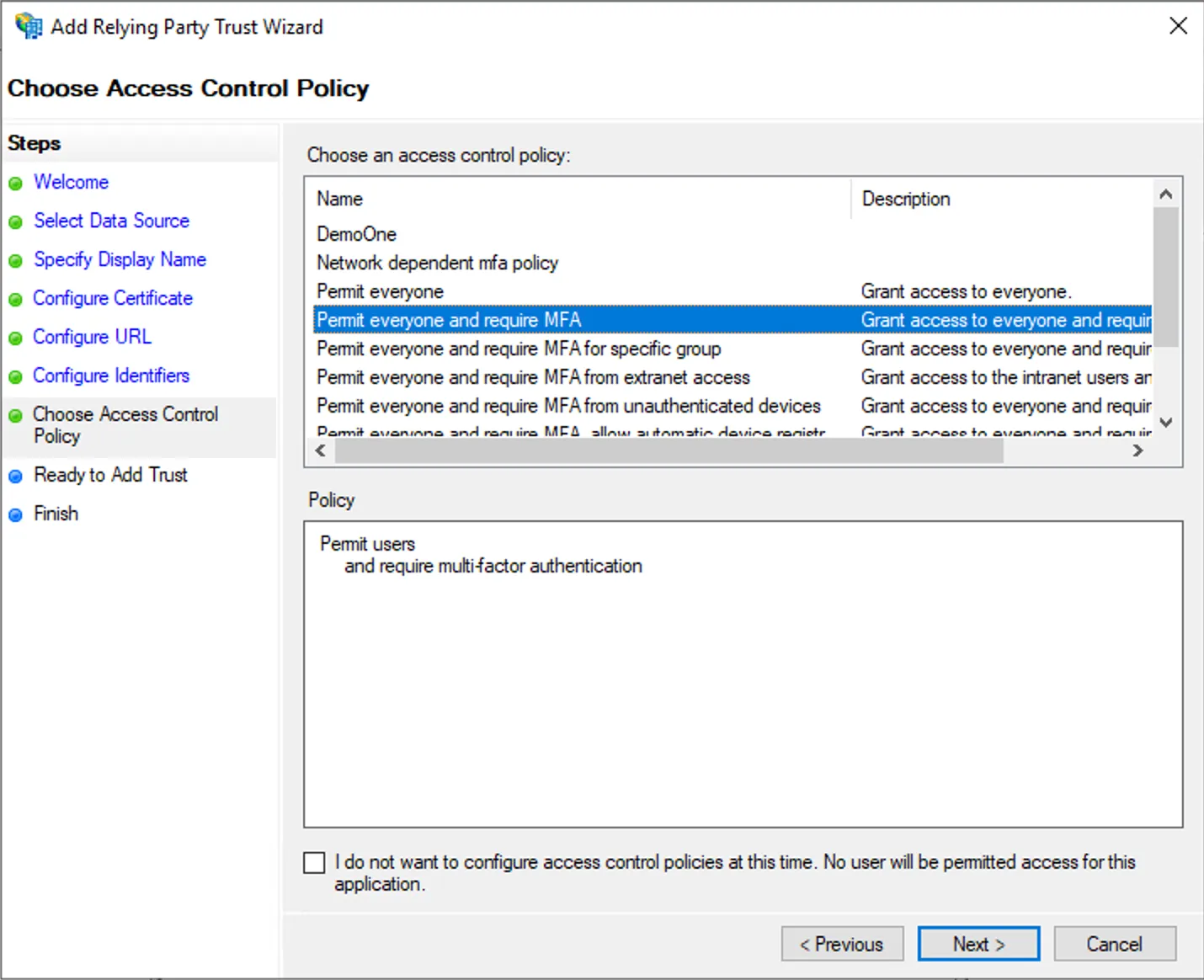The image size is (1204, 980).
Task: Select the DemoOne access control policy
Action: (x=357, y=234)
